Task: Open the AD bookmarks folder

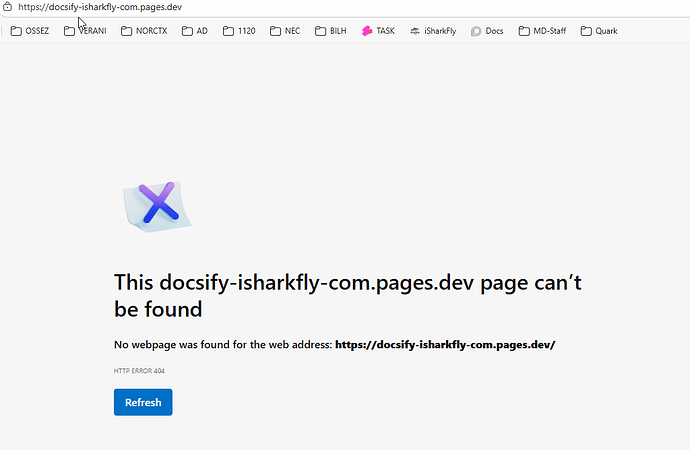Action: pyautogui.click(x=195, y=31)
